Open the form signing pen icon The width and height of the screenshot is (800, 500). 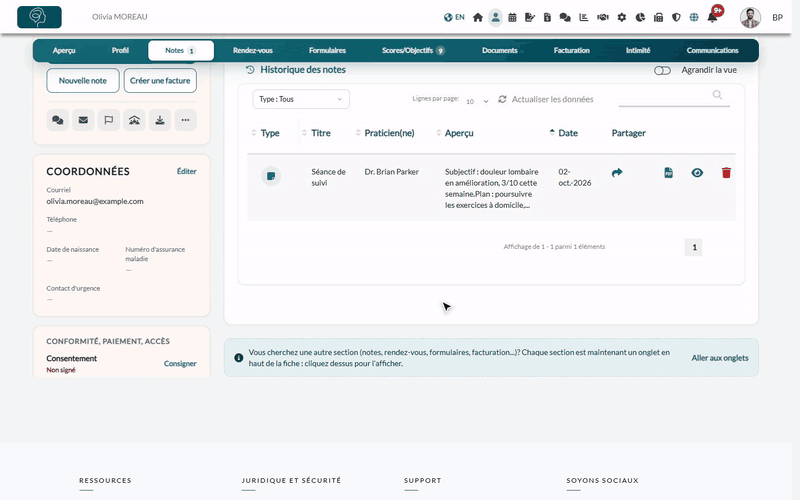click(530, 17)
